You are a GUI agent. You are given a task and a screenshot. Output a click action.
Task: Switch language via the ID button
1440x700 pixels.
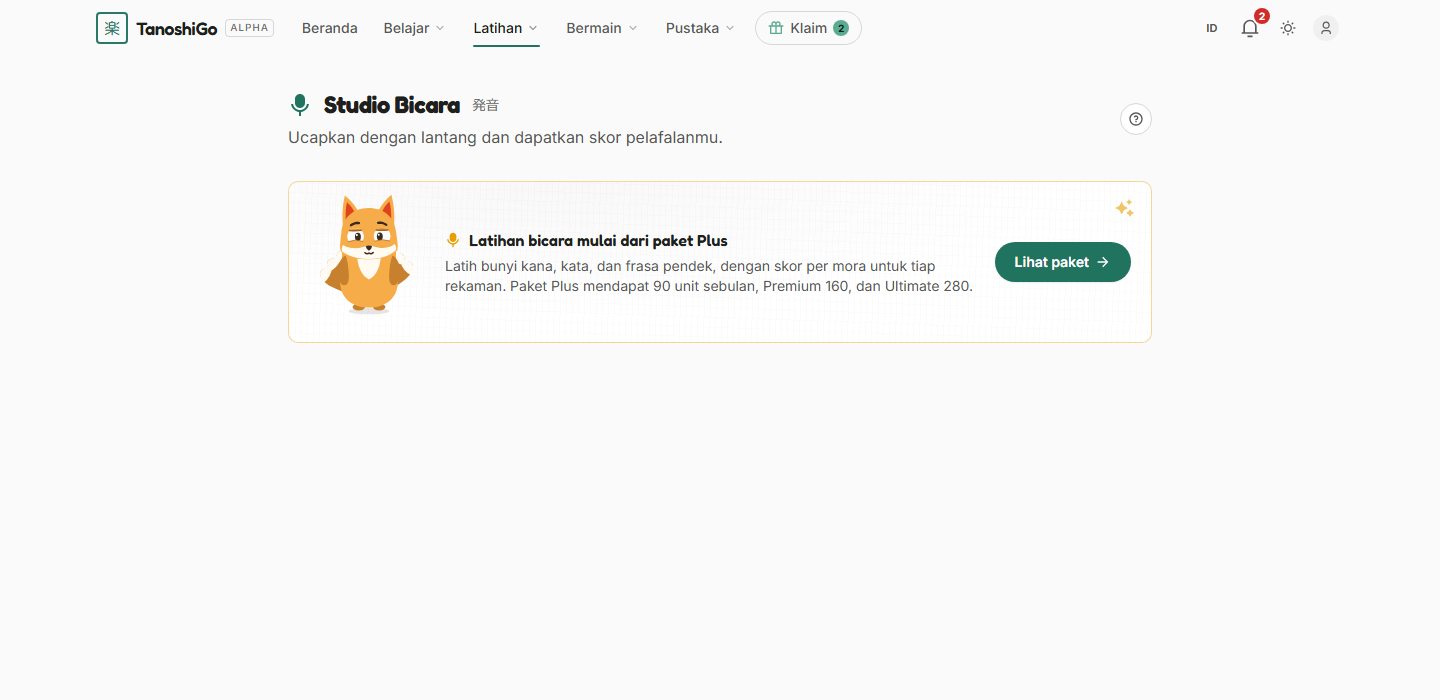1212,28
